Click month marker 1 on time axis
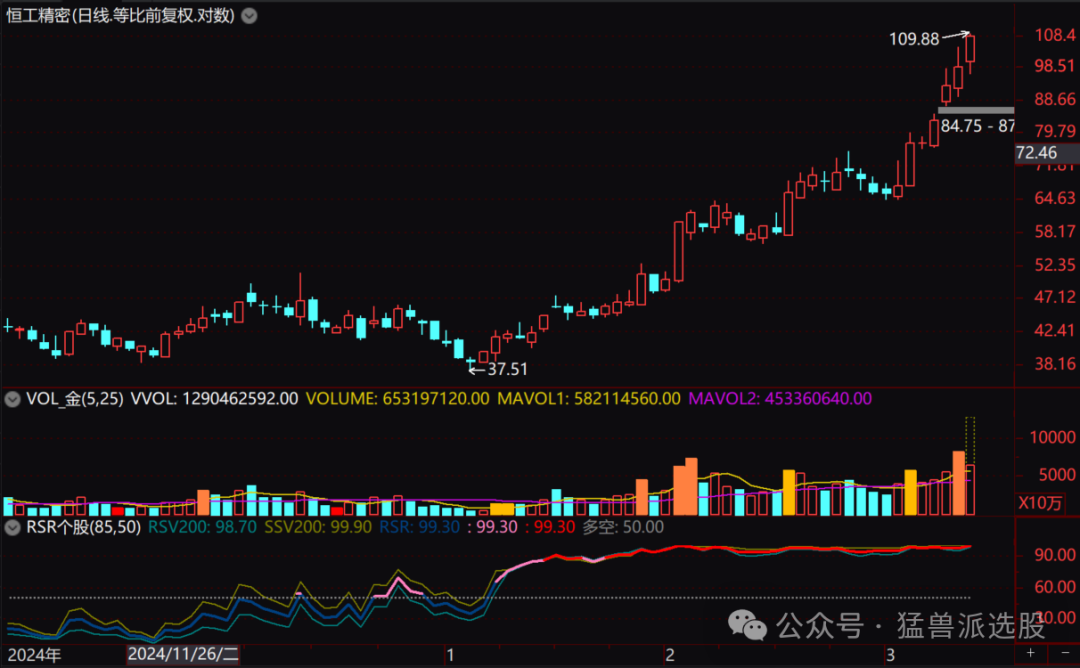The height and width of the screenshot is (668, 1080). point(450,654)
